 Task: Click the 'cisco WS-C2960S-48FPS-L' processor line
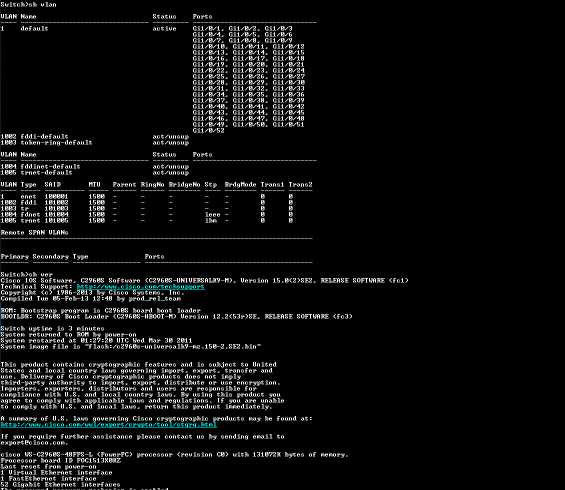click(x=175, y=455)
